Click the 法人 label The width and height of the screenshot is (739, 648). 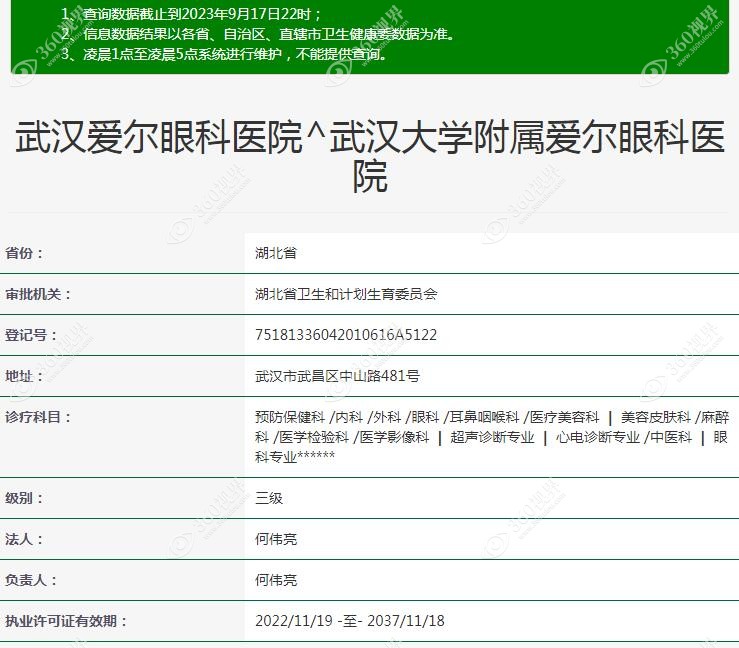[x=24, y=539]
